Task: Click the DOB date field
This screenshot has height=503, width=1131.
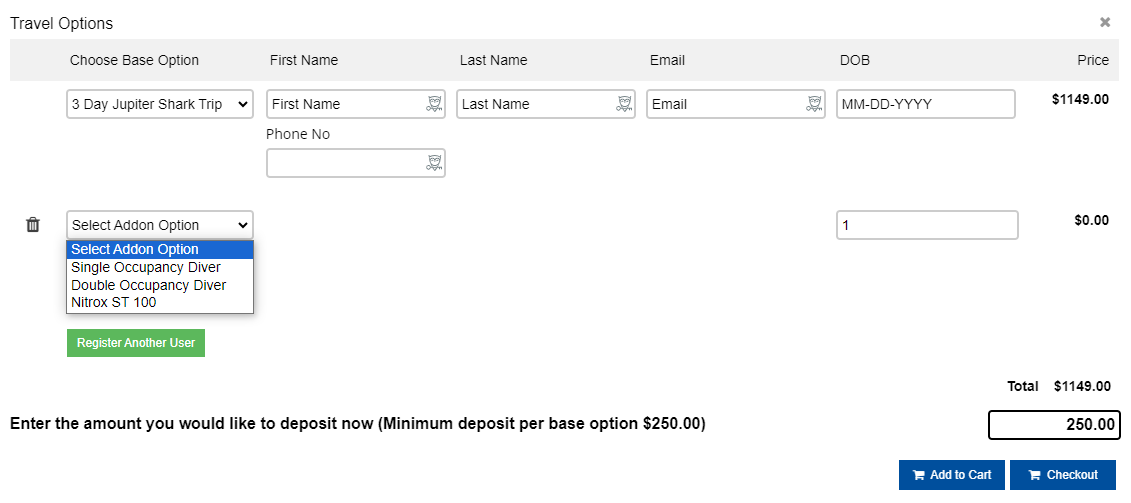Action: click(925, 104)
